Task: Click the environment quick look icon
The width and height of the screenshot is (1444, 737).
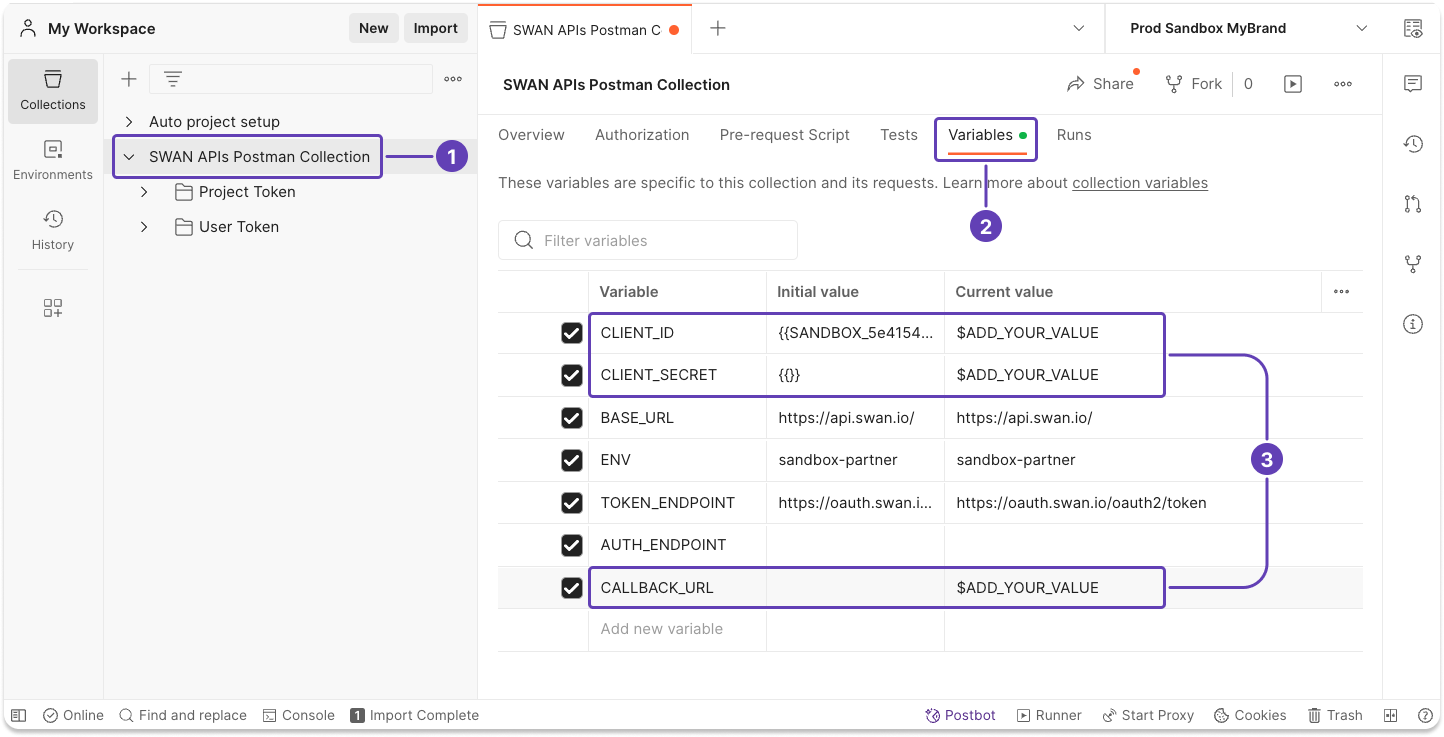Action: point(1412,29)
